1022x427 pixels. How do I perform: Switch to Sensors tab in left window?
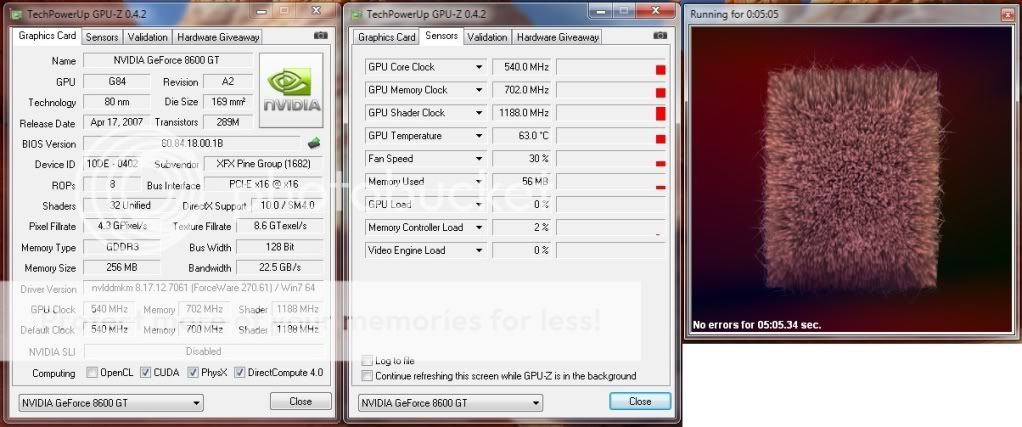pos(102,37)
